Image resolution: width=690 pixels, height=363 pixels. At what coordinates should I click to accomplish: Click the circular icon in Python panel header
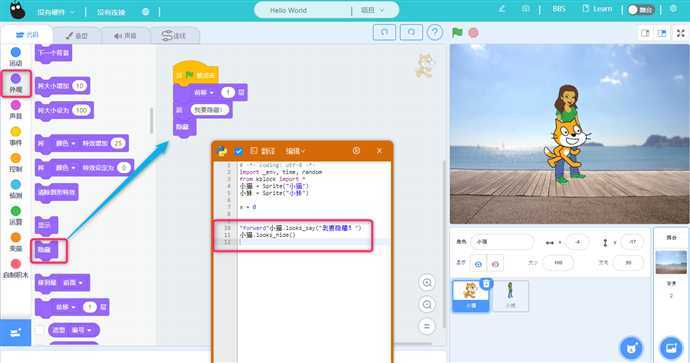click(356, 151)
